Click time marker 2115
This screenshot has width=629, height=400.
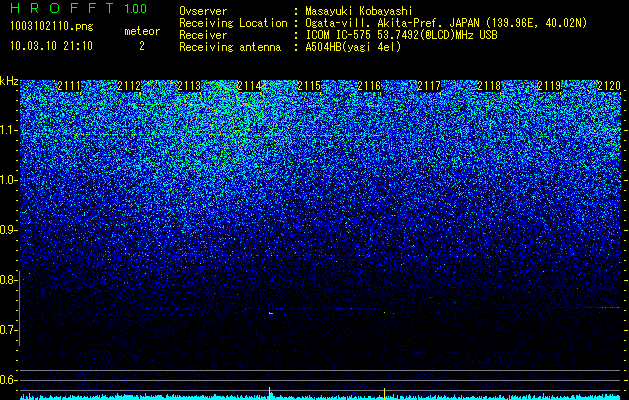coord(309,86)
